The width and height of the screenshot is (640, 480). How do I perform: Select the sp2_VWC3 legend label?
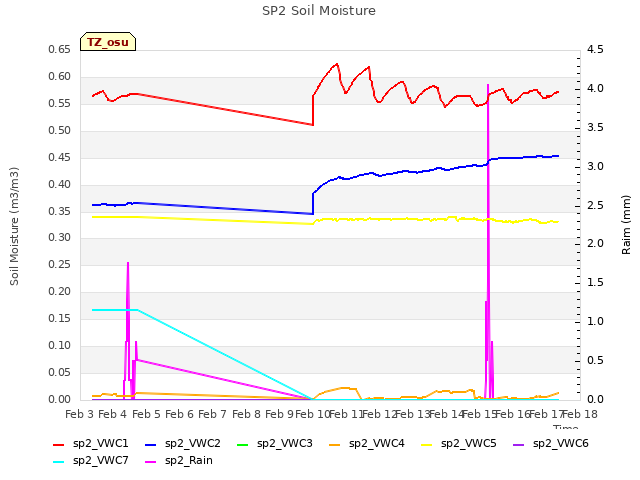284,444
